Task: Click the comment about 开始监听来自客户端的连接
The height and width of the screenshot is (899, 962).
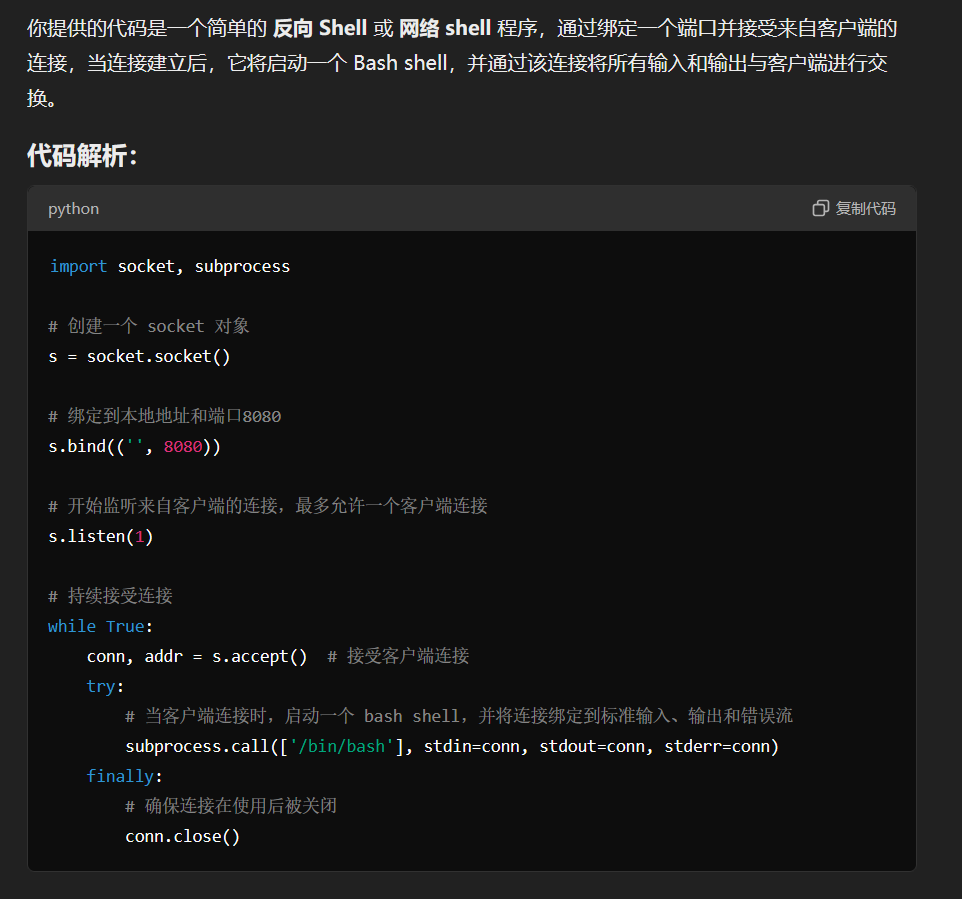Action: click(x=267, y=506)
